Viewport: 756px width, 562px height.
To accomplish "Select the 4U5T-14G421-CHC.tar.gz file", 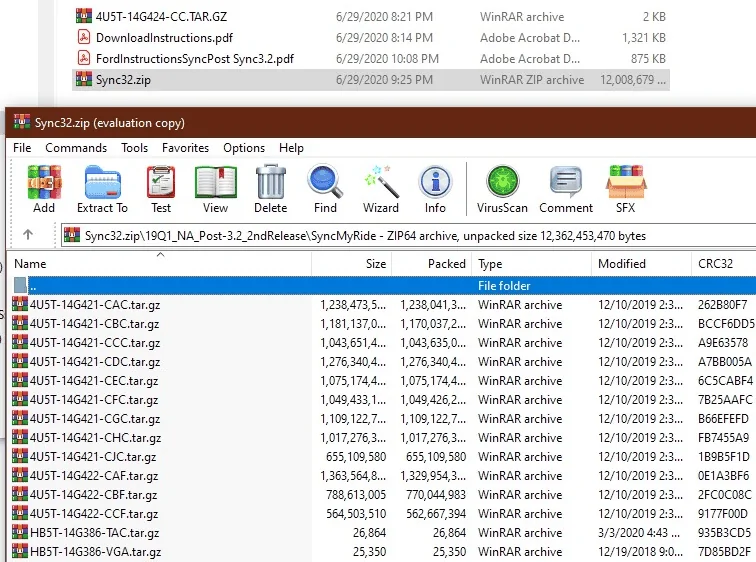I will click(95, 438).
